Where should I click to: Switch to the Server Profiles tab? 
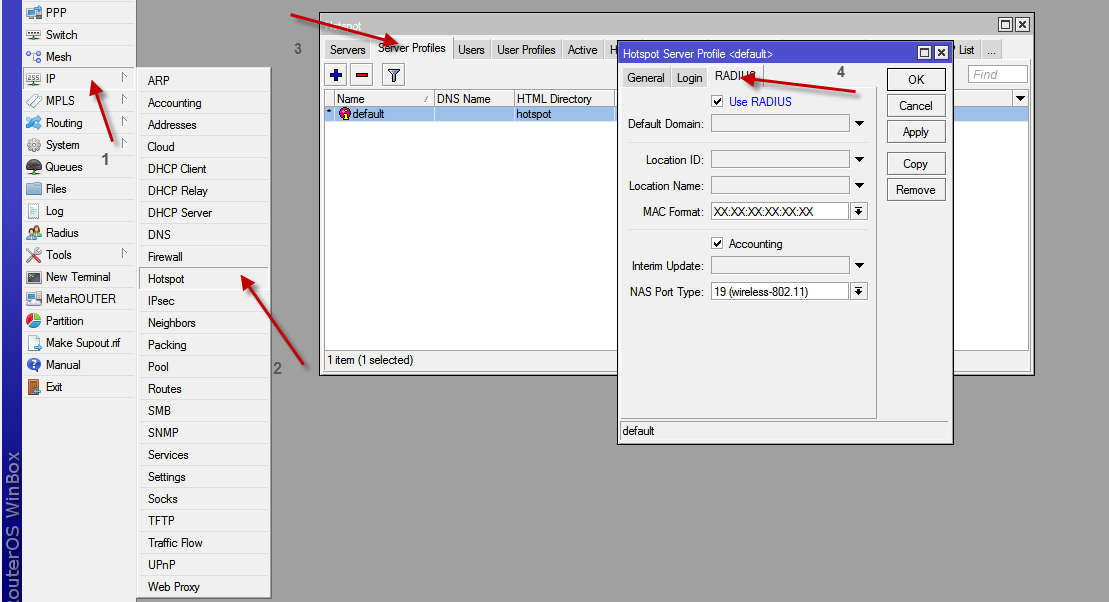tap(412, 48)
